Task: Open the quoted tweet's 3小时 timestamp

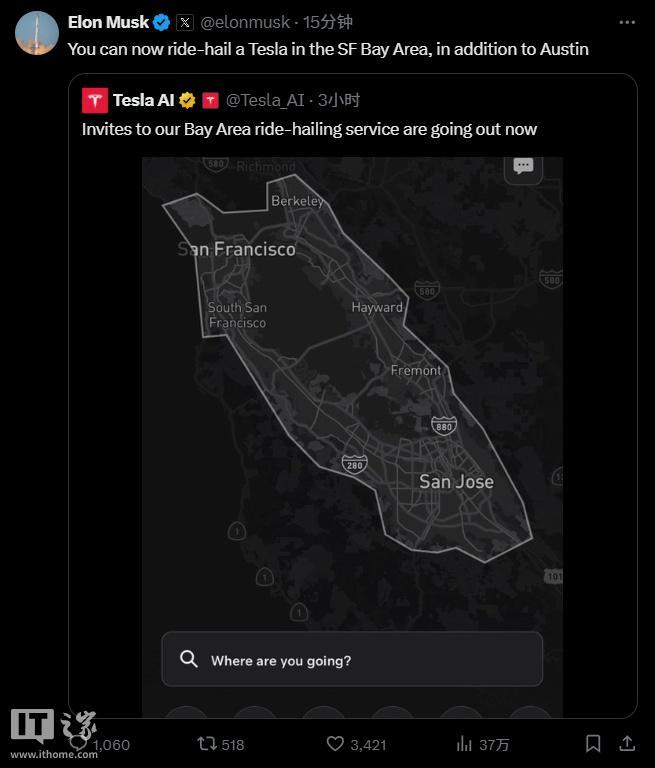Action: click(339, 100)
